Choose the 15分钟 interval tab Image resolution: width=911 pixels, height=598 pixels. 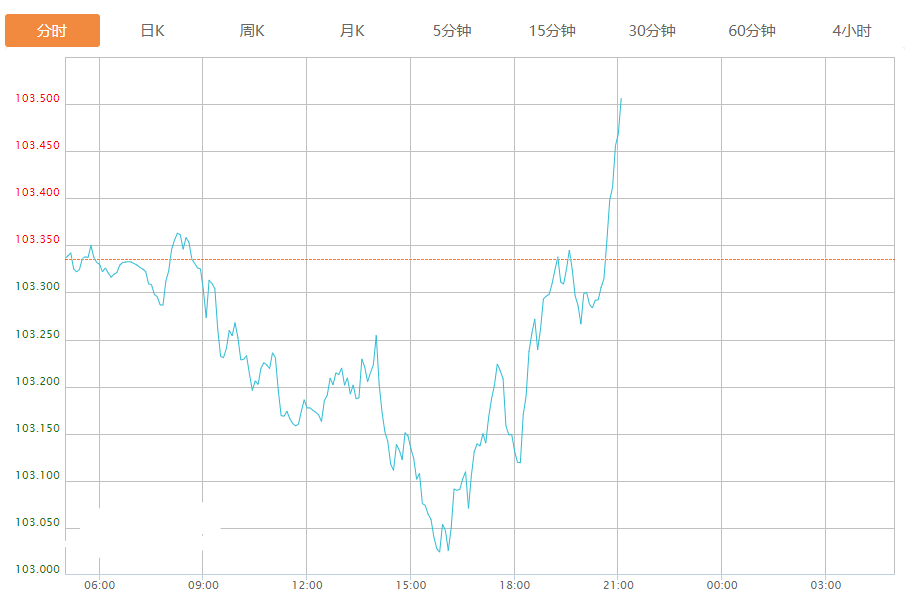point(552,31)
